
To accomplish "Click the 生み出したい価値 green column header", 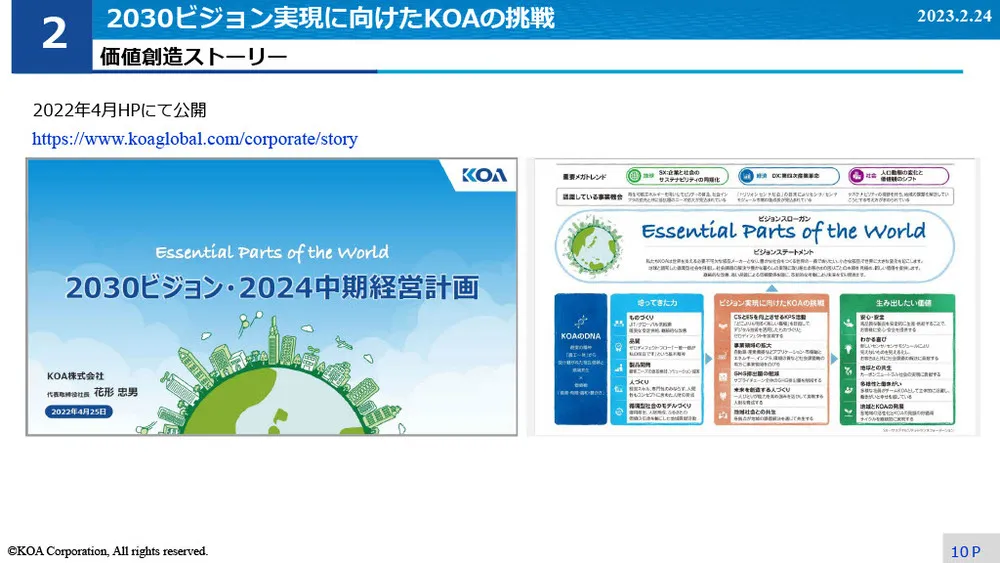I will [895, 300].
